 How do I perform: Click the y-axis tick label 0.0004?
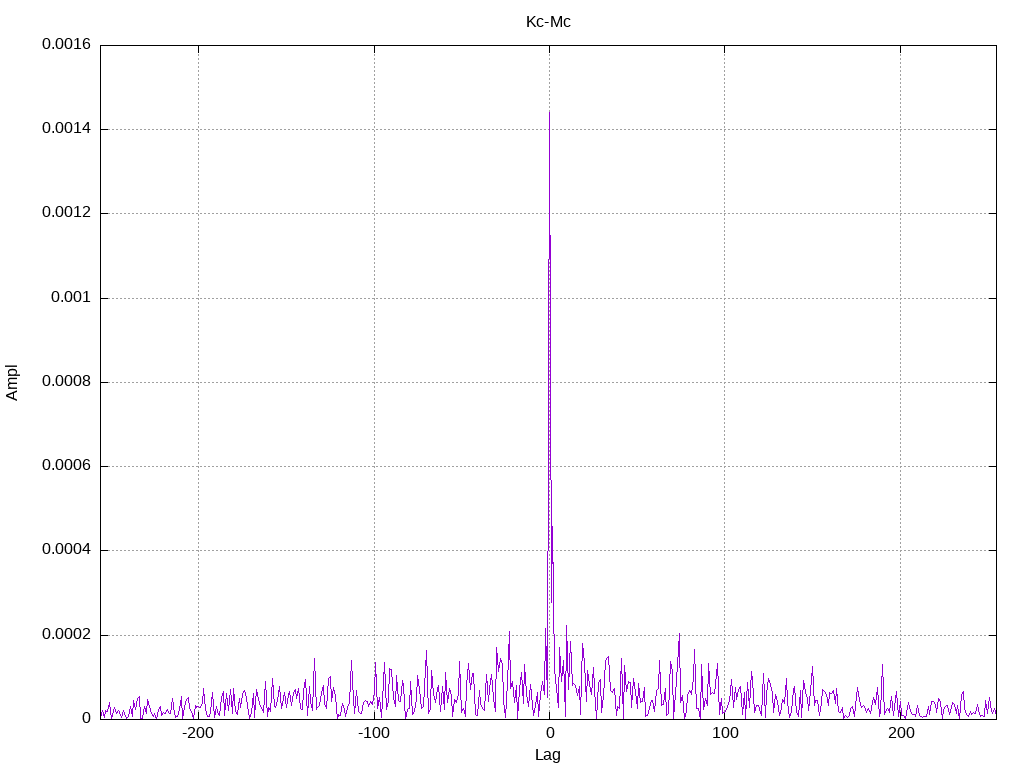pos(66,549)
